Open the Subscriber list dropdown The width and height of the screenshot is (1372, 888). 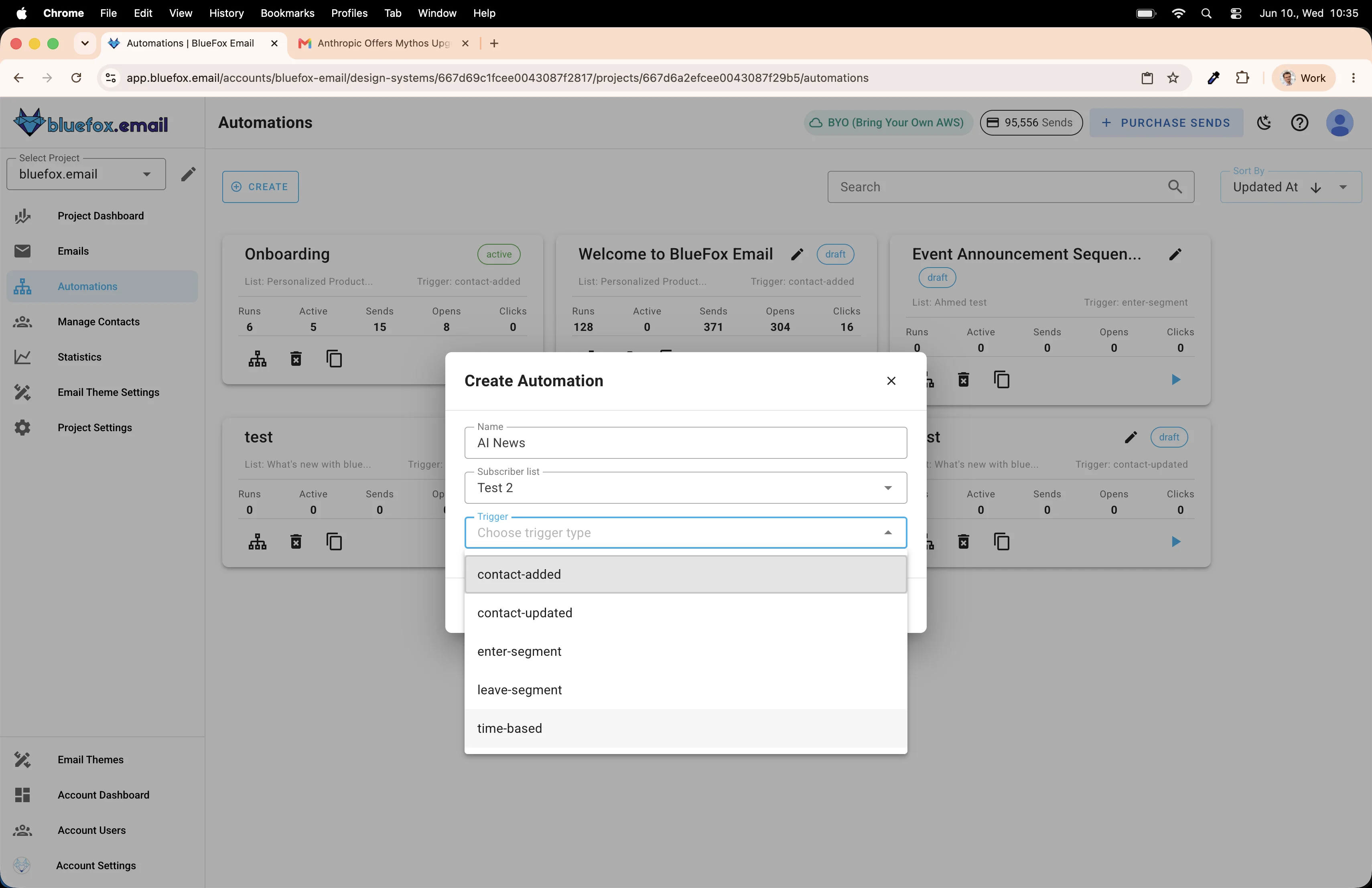686,487
